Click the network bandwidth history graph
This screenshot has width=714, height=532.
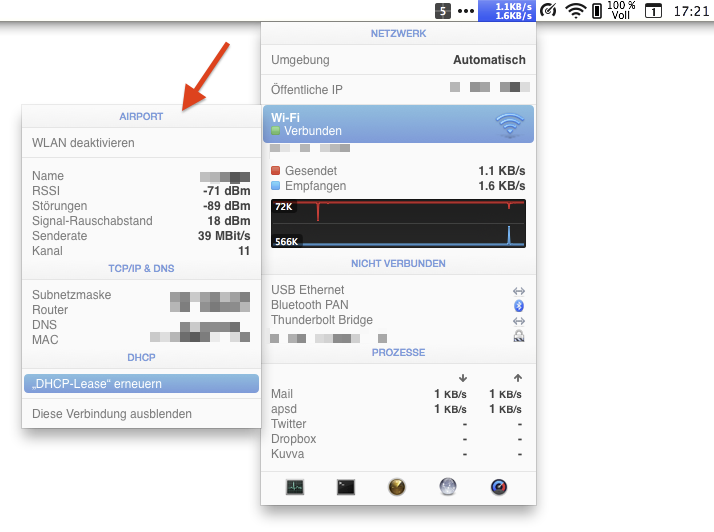(x=398, y=223)
